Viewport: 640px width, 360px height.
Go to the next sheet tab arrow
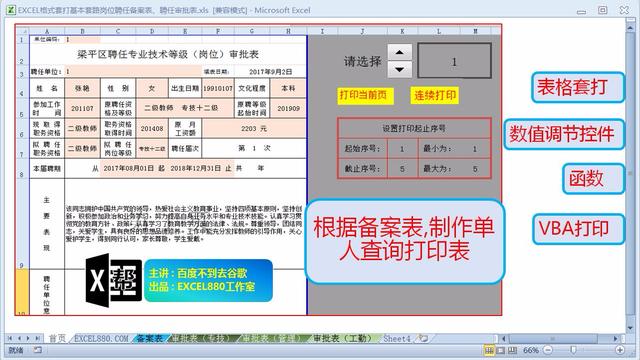[29, 338]
